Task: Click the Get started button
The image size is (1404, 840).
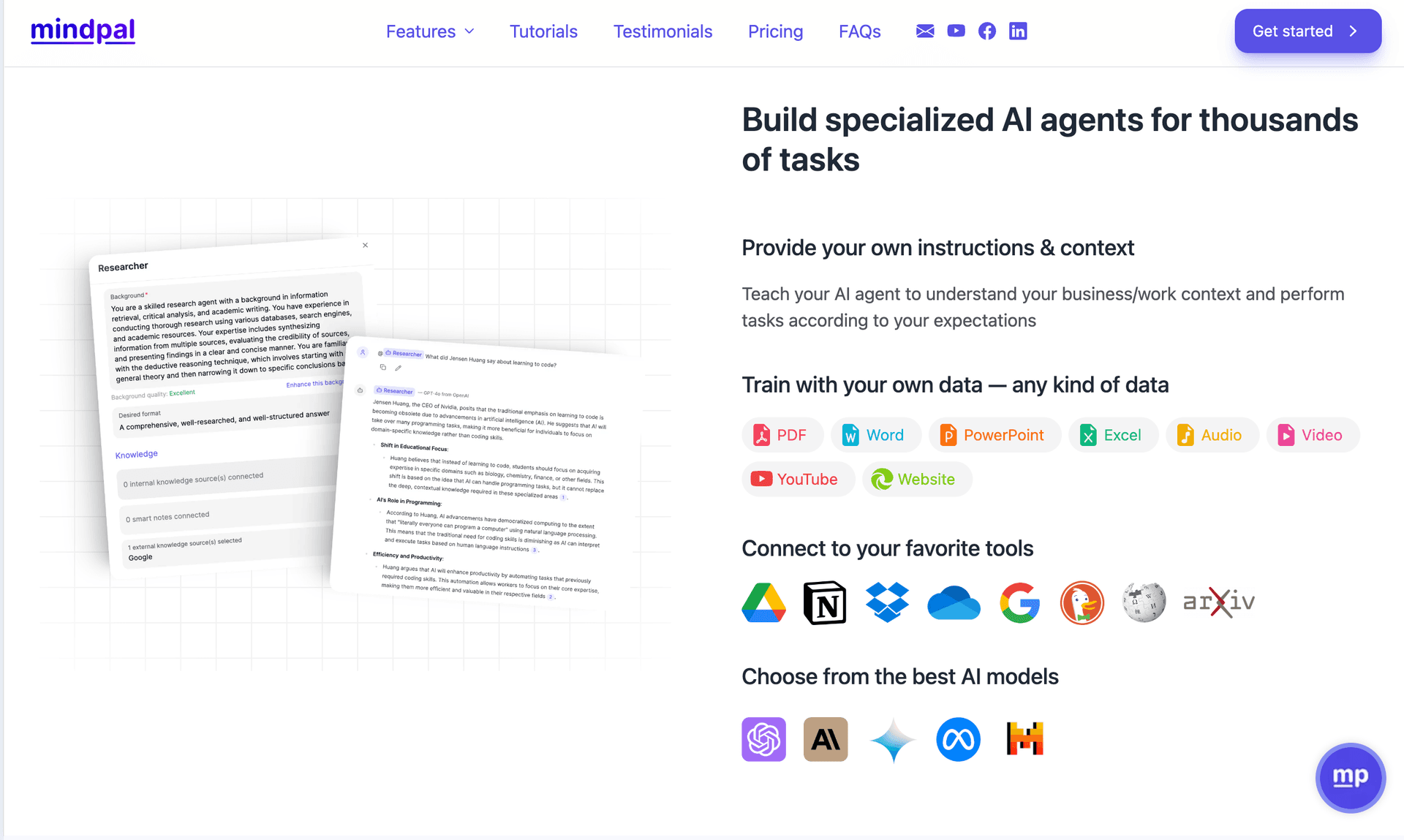Action: click(x=1307, y=31)
